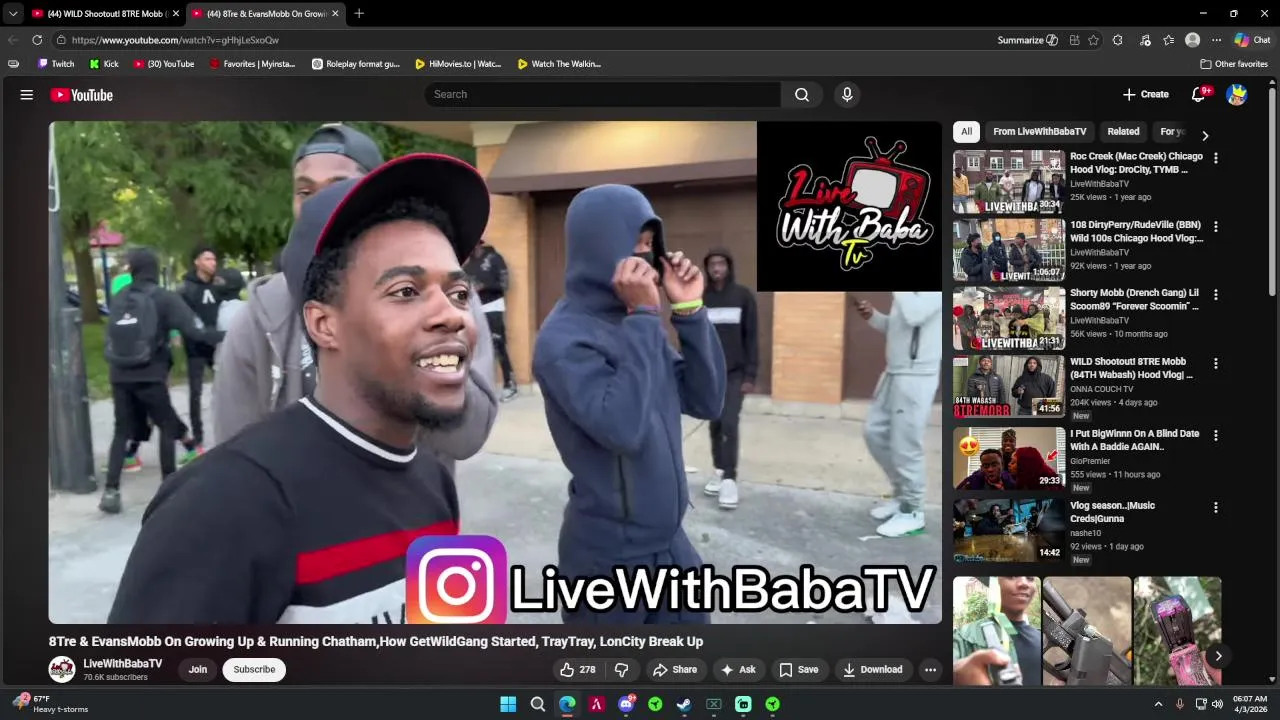Open more actions menu under video

click(930, 670)
